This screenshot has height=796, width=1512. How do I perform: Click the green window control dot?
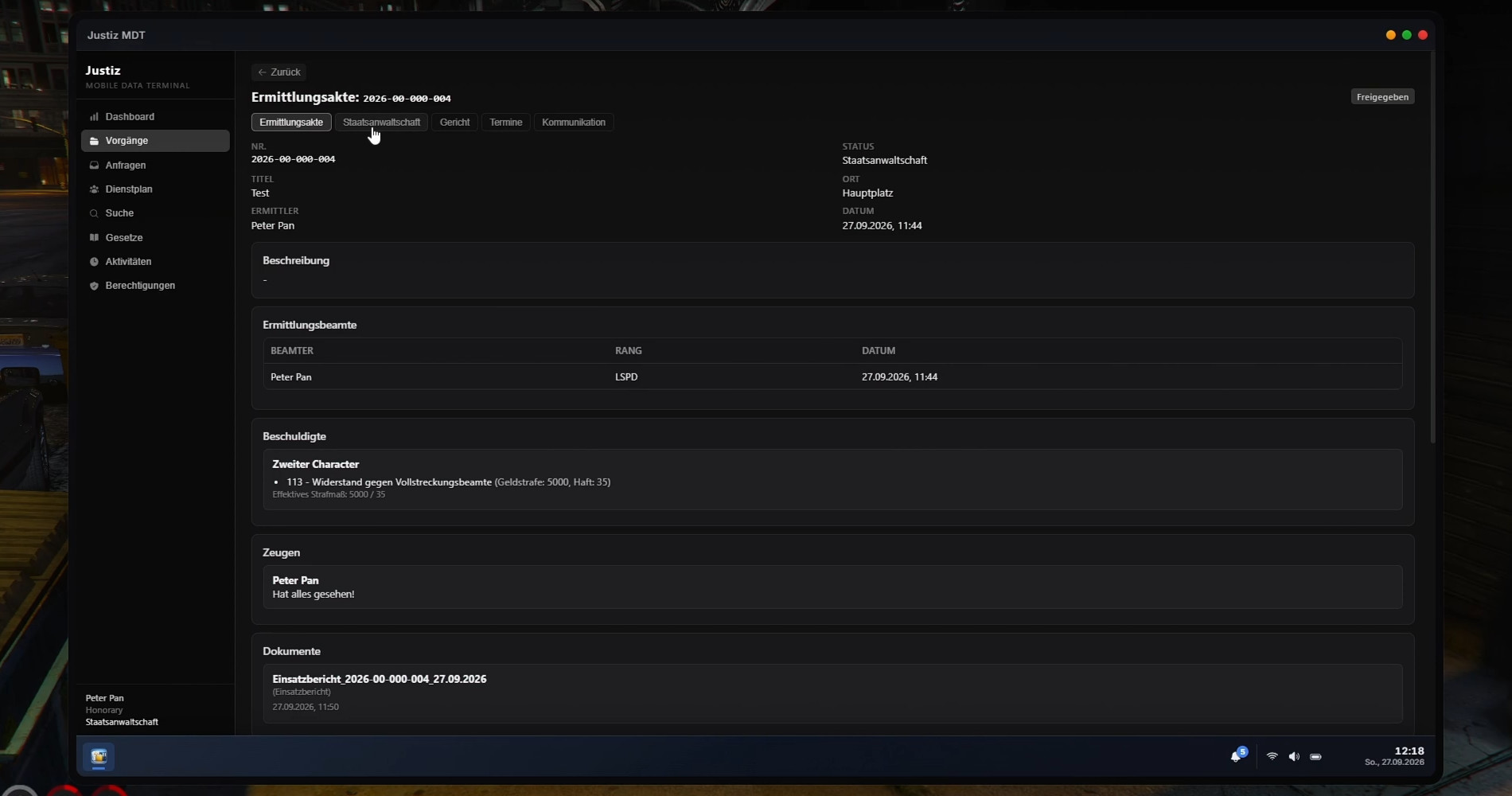[x=1407, y=35]
